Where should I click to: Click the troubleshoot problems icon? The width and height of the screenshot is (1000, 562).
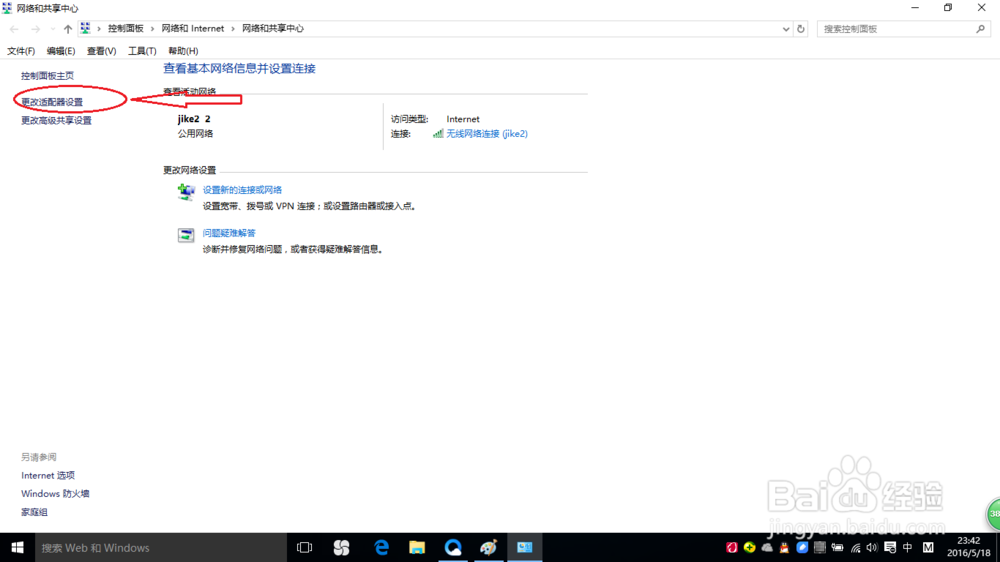pyautogui.click(x=186, y=235)
